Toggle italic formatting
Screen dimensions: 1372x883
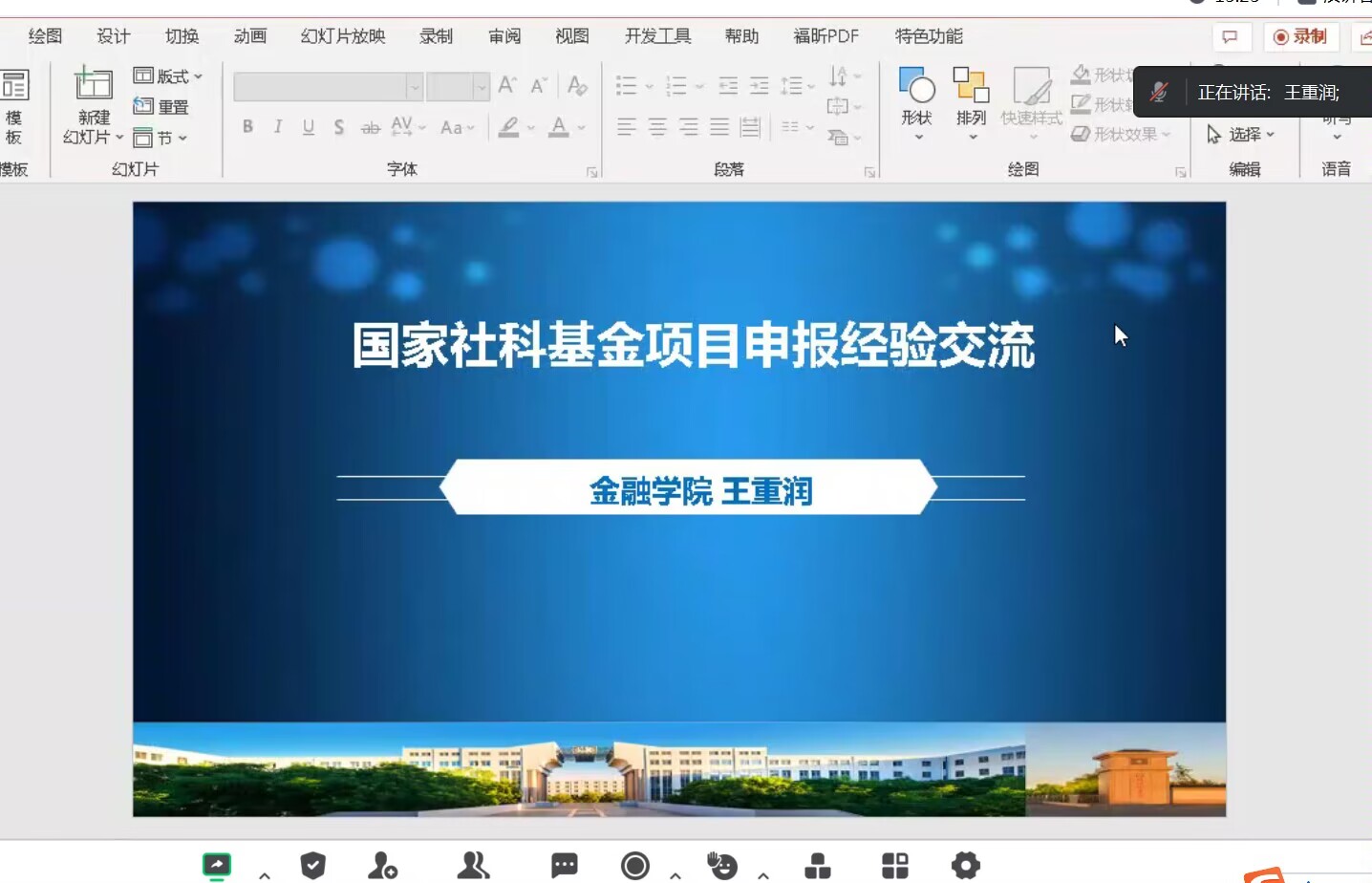(278, 126)
